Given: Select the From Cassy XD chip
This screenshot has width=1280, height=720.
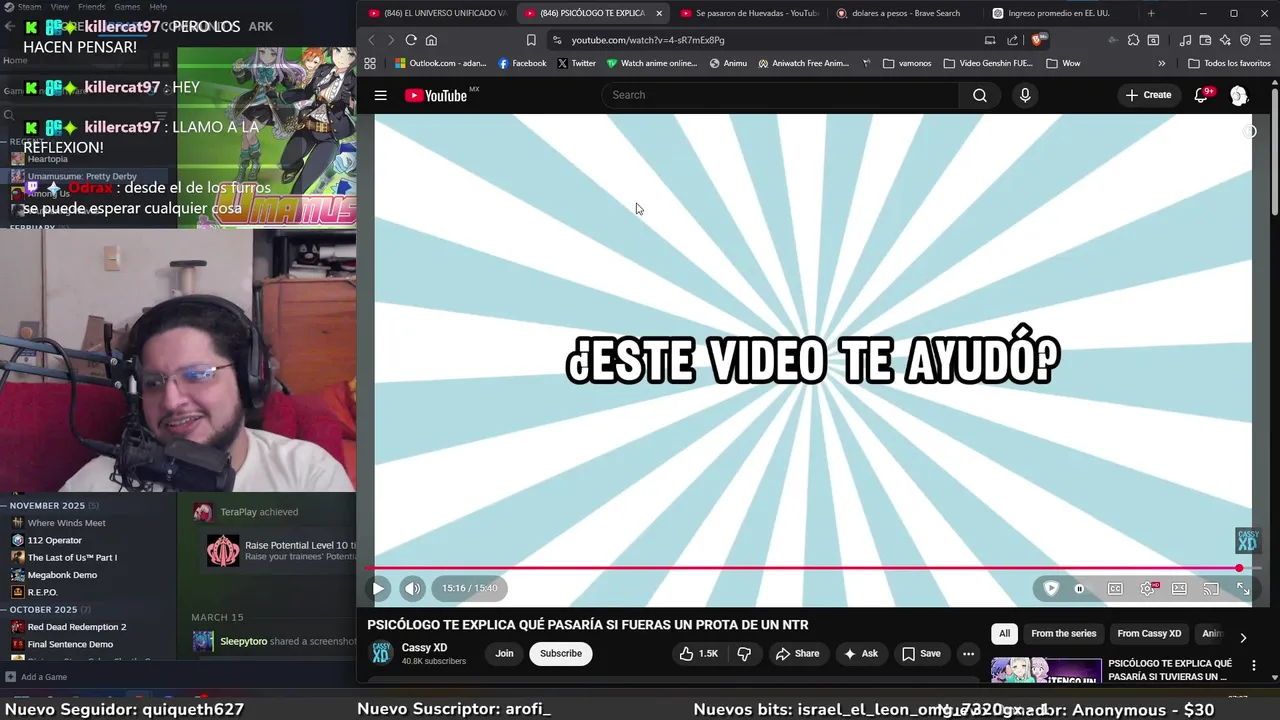Looking at the screenshot, I should (x=1149, y=634).
